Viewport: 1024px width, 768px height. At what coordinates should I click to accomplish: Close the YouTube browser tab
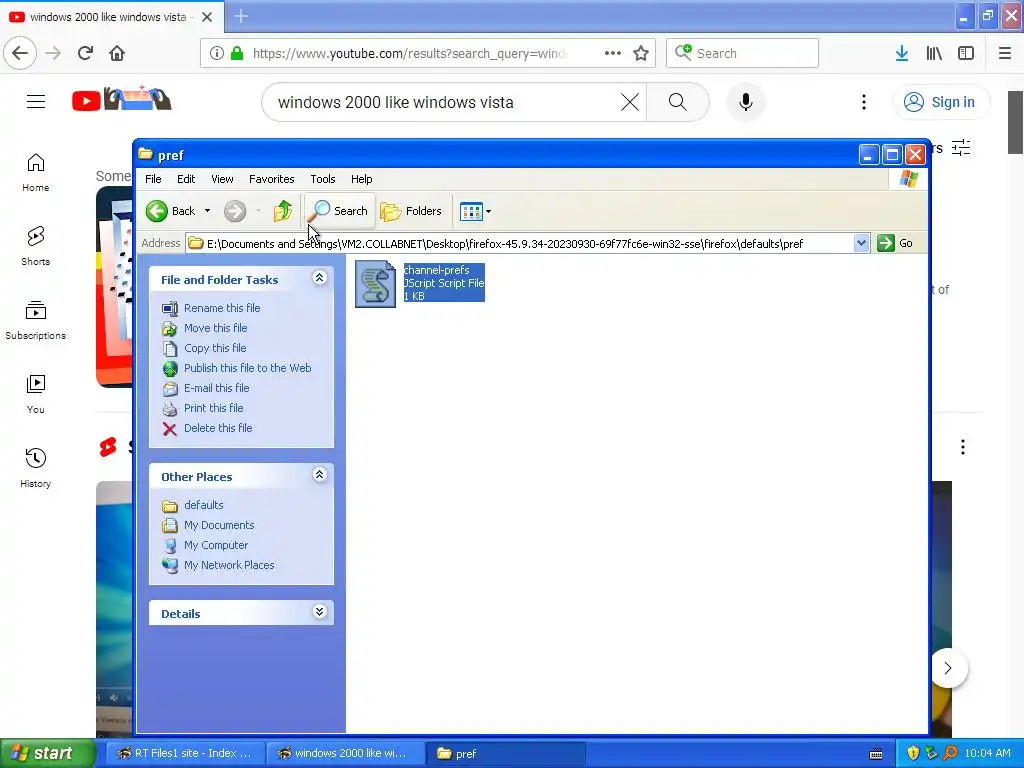[x=207, y=17]
